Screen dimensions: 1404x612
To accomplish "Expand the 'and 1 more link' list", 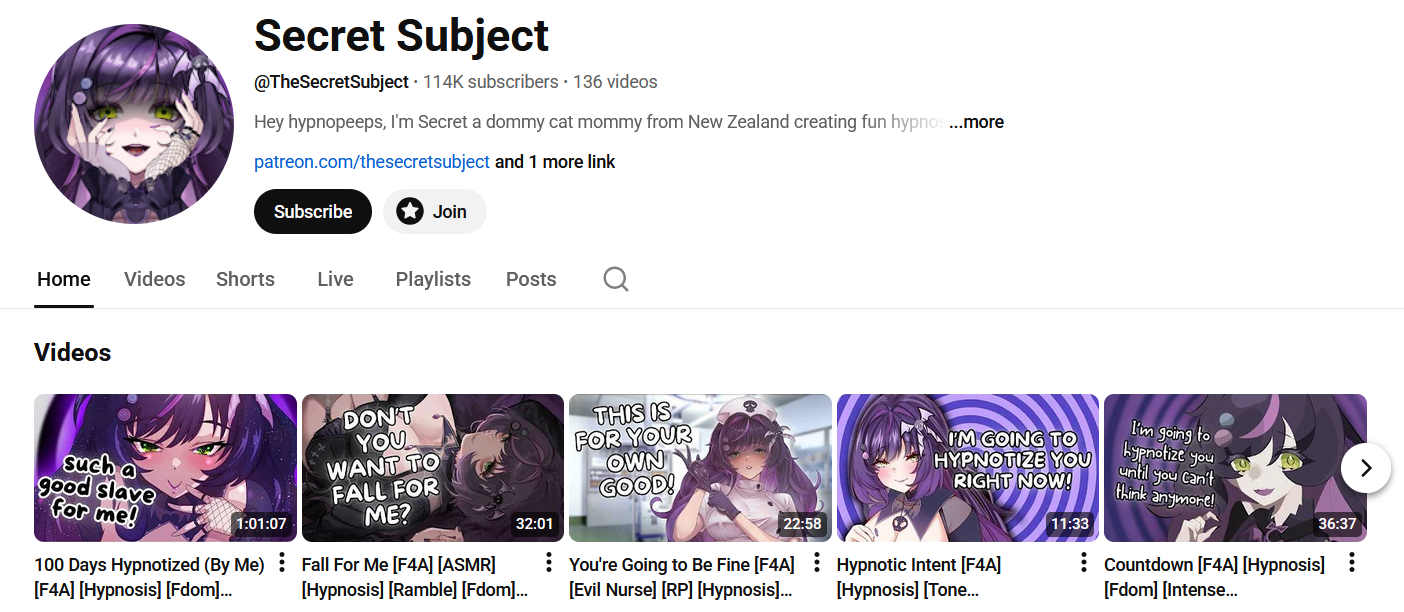I will [x=555, y=162].
